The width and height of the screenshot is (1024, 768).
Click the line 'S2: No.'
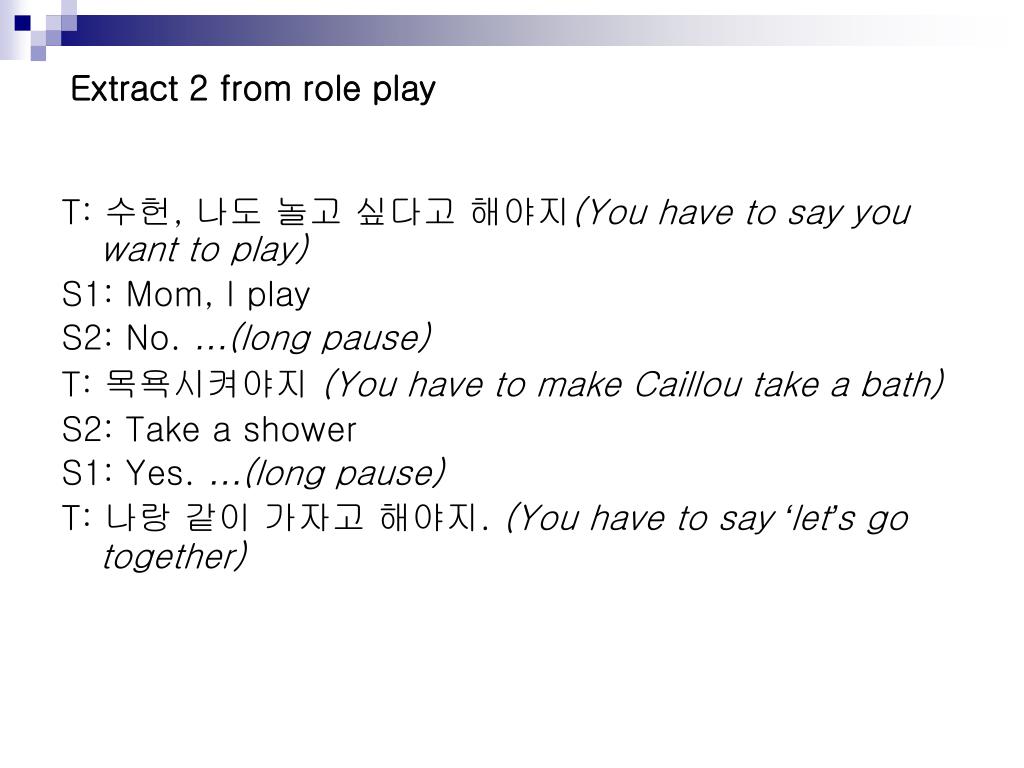pyautogui.click(x=121, y=338)
